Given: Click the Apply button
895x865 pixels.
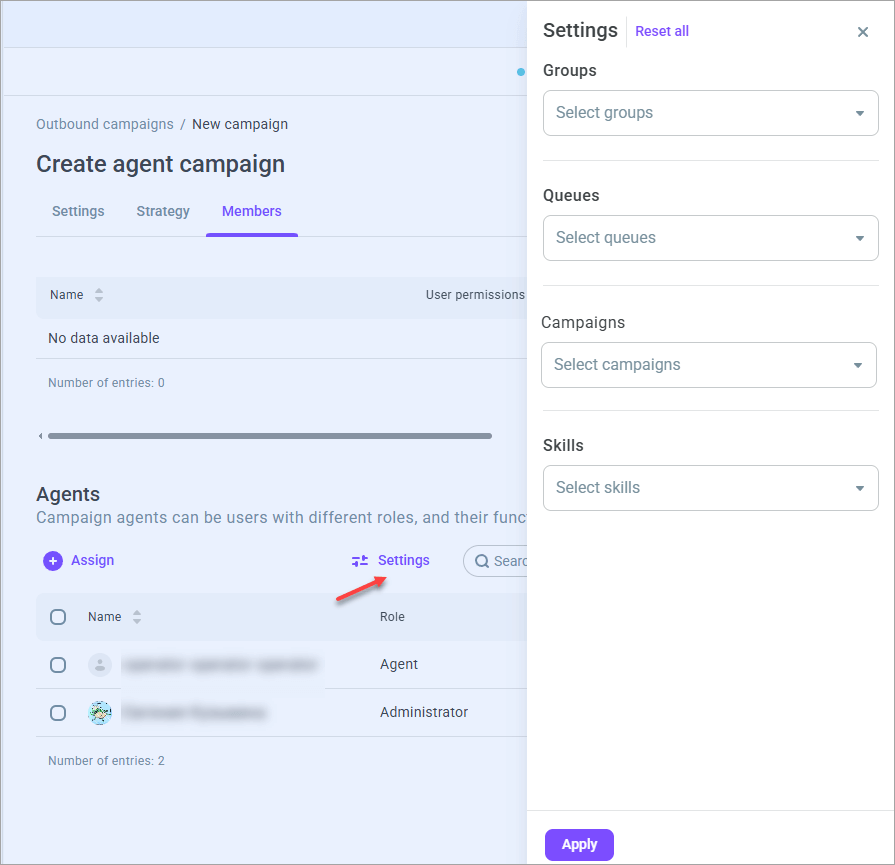Looking at the screenshot, I should [x=579, y=844].
